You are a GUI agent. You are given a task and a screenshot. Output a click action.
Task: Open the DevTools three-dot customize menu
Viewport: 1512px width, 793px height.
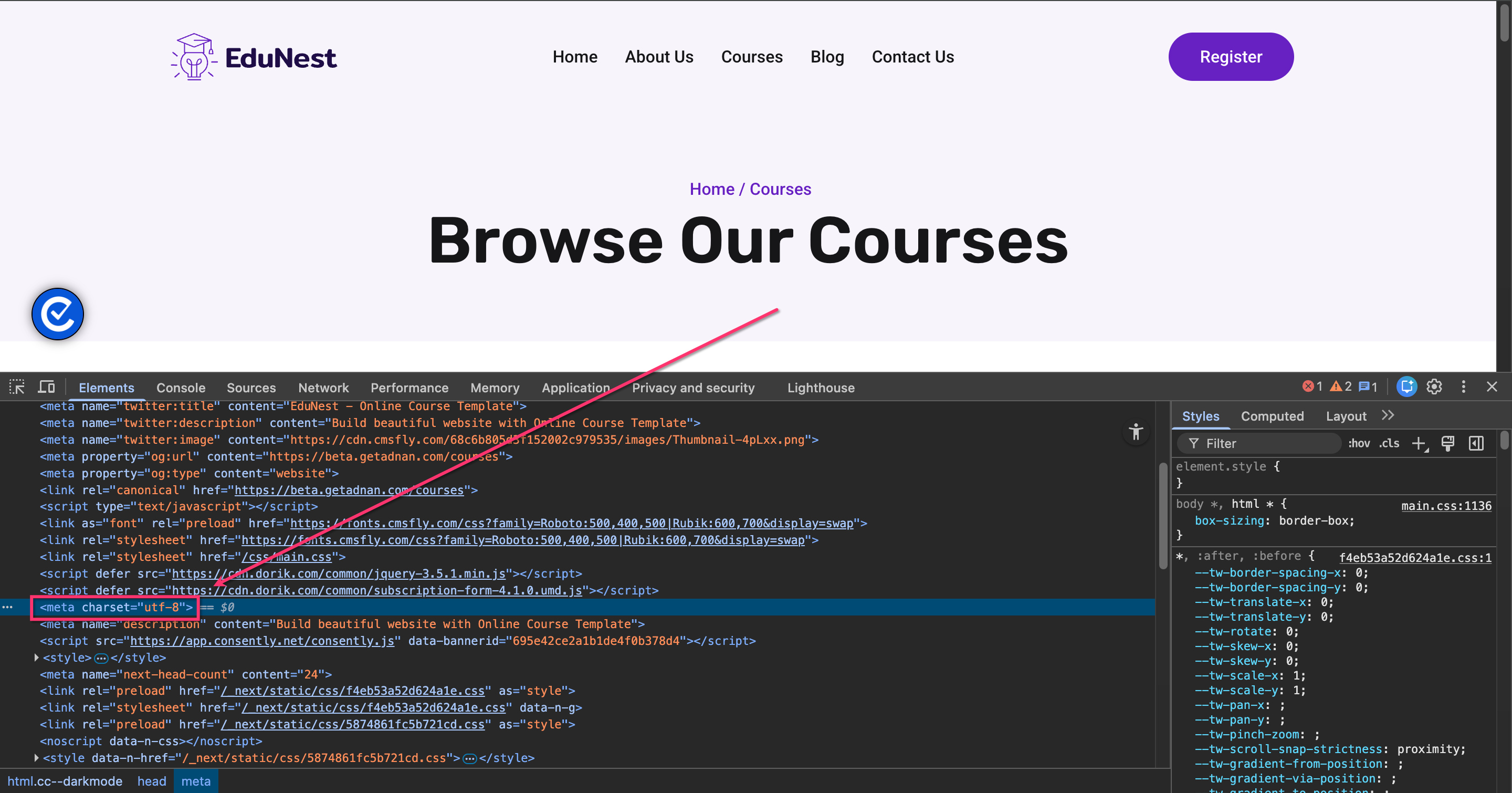tap(1463, 387)
